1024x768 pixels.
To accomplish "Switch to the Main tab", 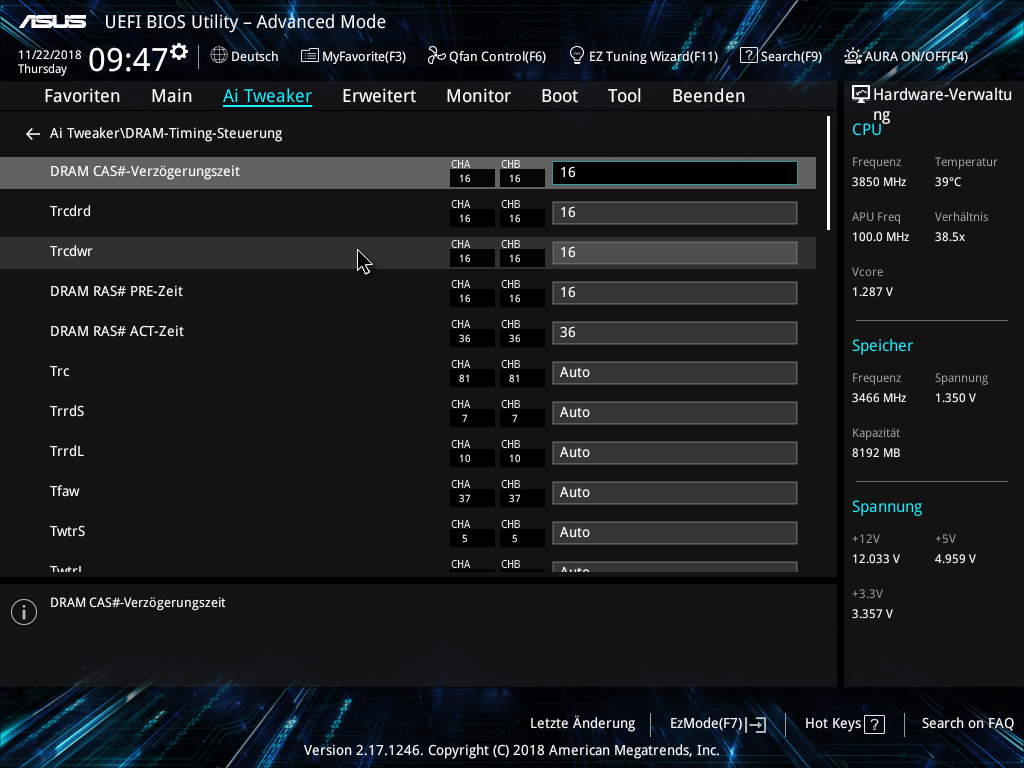I will 172,96.
